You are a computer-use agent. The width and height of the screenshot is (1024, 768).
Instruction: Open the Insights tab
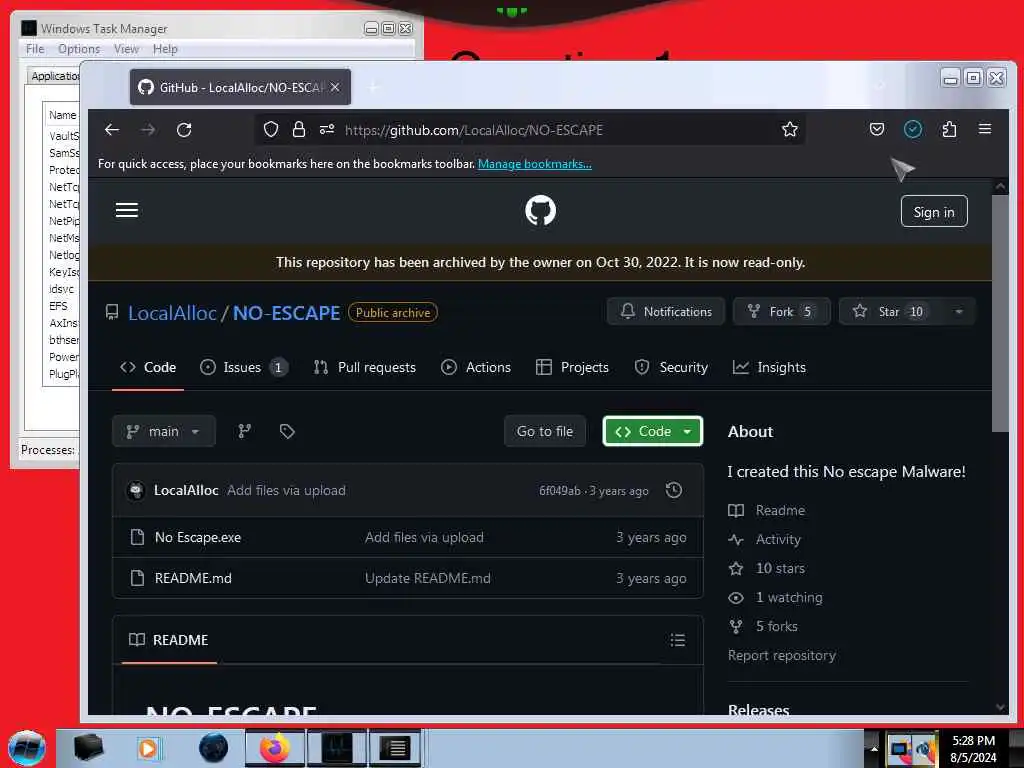tap(769, 367)
